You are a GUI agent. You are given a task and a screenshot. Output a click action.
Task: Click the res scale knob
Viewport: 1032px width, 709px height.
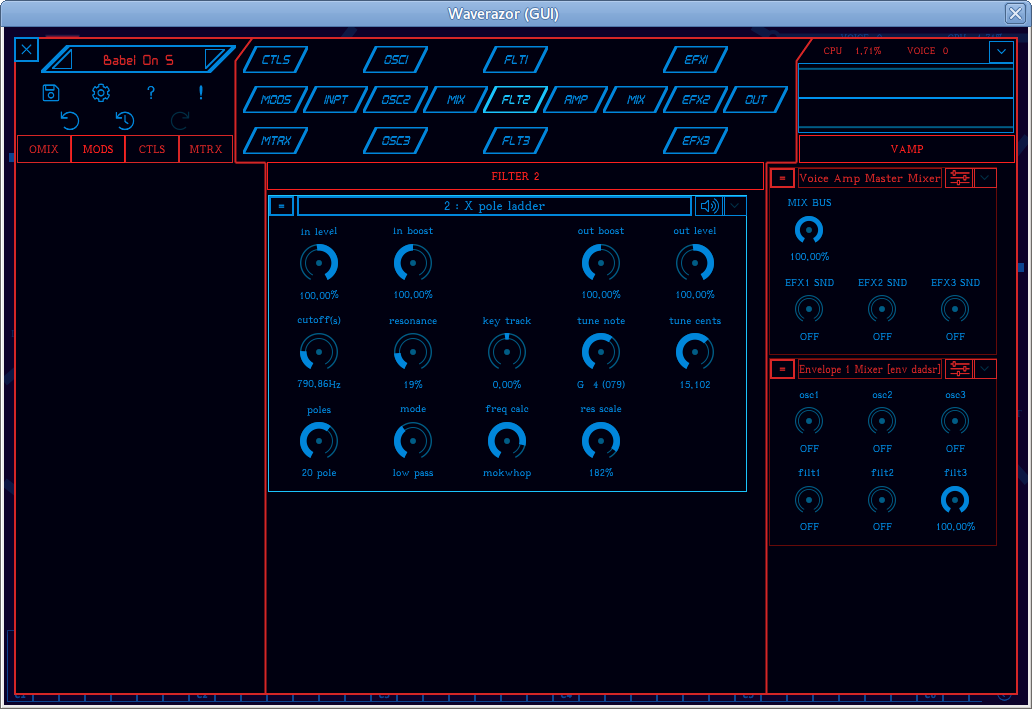(601, 441)
